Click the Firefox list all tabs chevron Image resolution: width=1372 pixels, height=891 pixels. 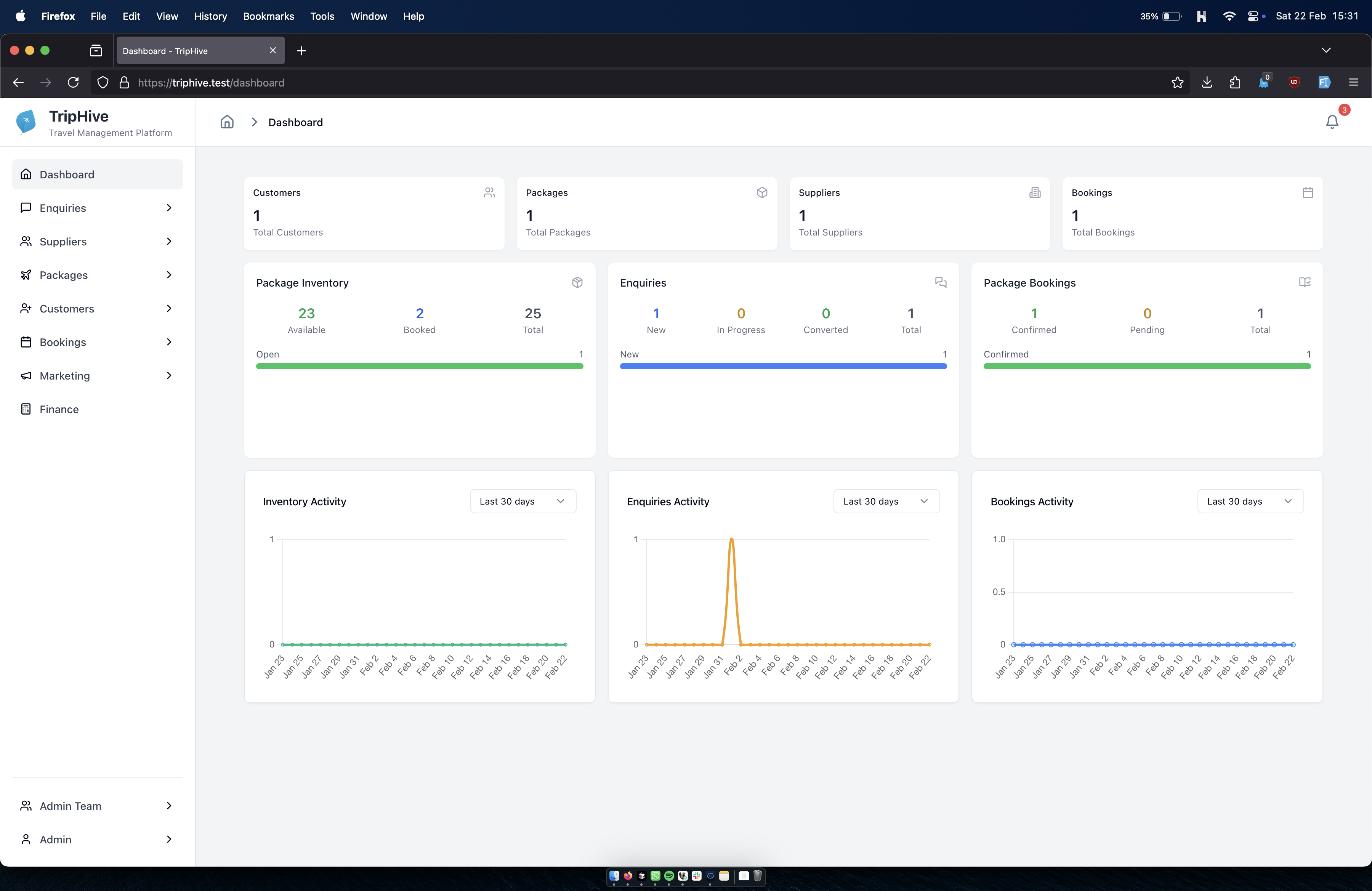point(1326,51)
